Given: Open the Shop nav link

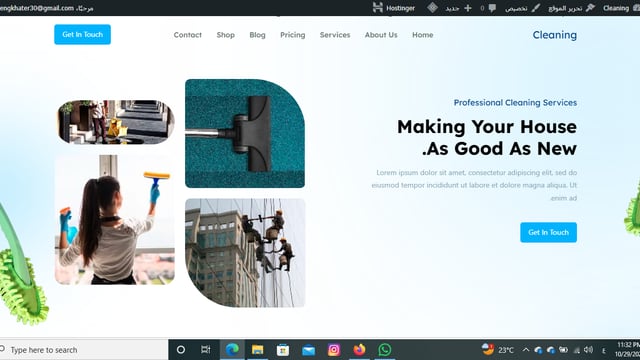Looking at the screenshot, I should tap(226, 35).
